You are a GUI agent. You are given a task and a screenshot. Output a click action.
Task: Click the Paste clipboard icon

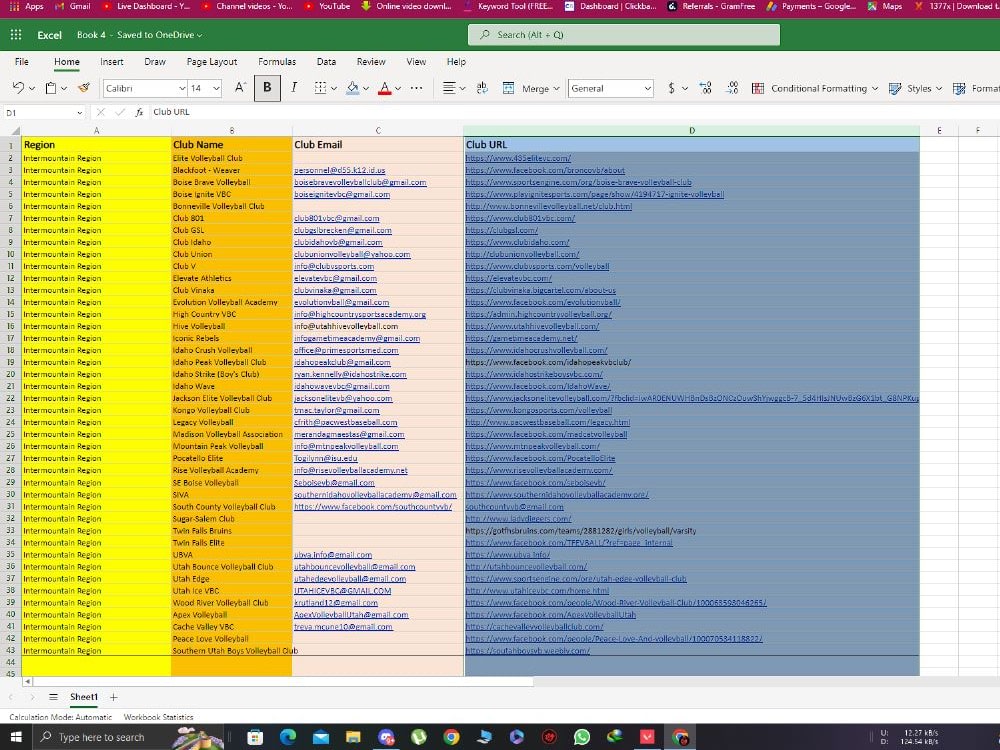[51, 88]
